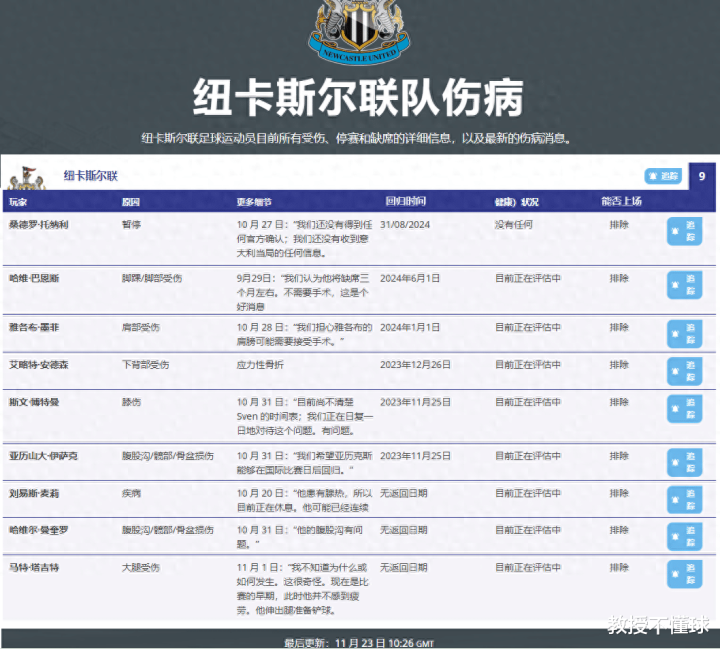Image resolution: width=720 pixels, height=649 pixels.
Task: Click the Newcastle United crest logo at top
Action: tap(359, 31)
